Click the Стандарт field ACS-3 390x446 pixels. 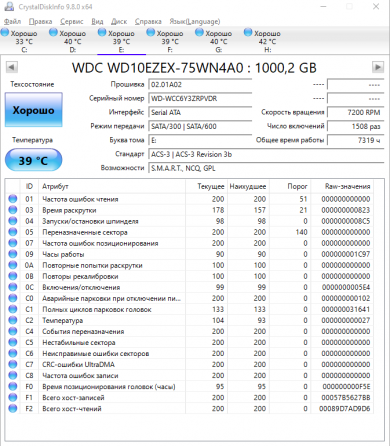pos(266,154)
